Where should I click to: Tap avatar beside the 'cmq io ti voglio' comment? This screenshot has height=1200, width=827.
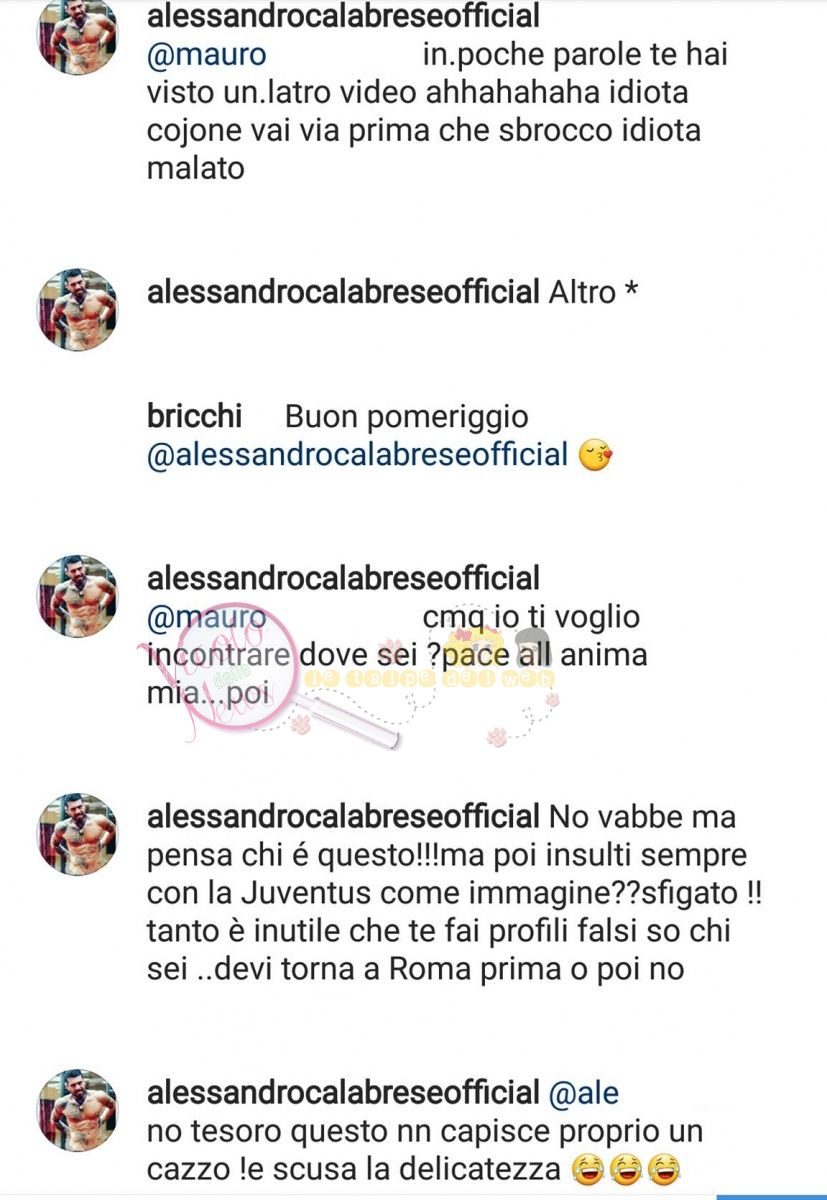[78, 596]
